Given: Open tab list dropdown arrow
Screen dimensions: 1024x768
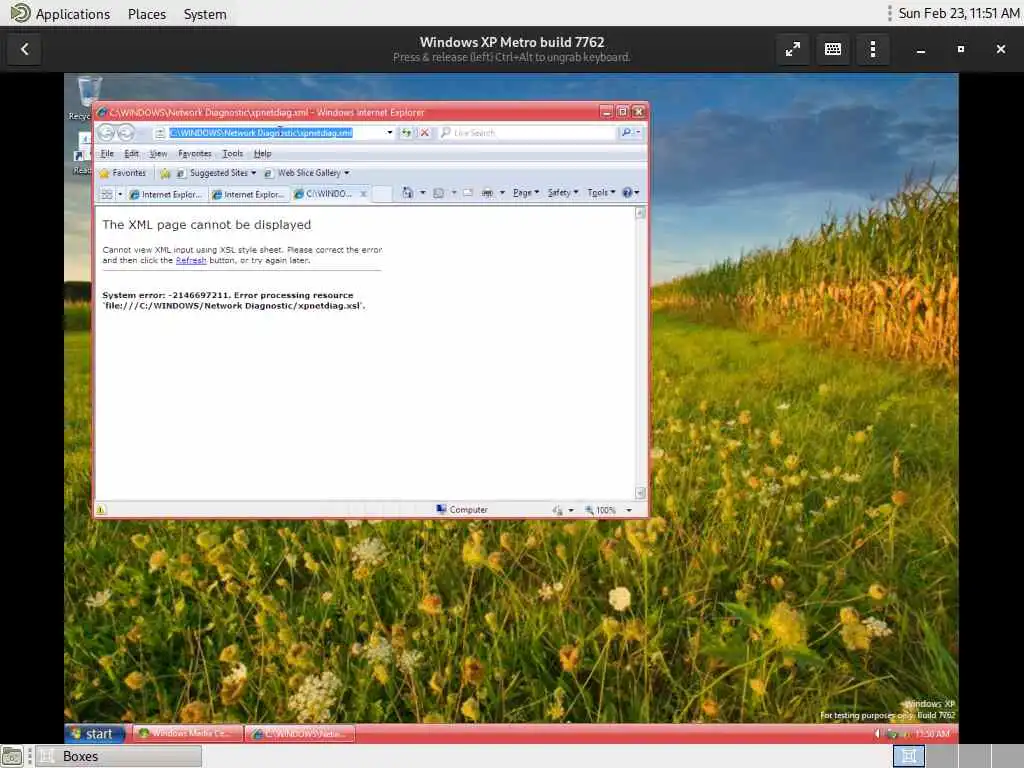Looking at the screenshot, I should tap(120, 194).
